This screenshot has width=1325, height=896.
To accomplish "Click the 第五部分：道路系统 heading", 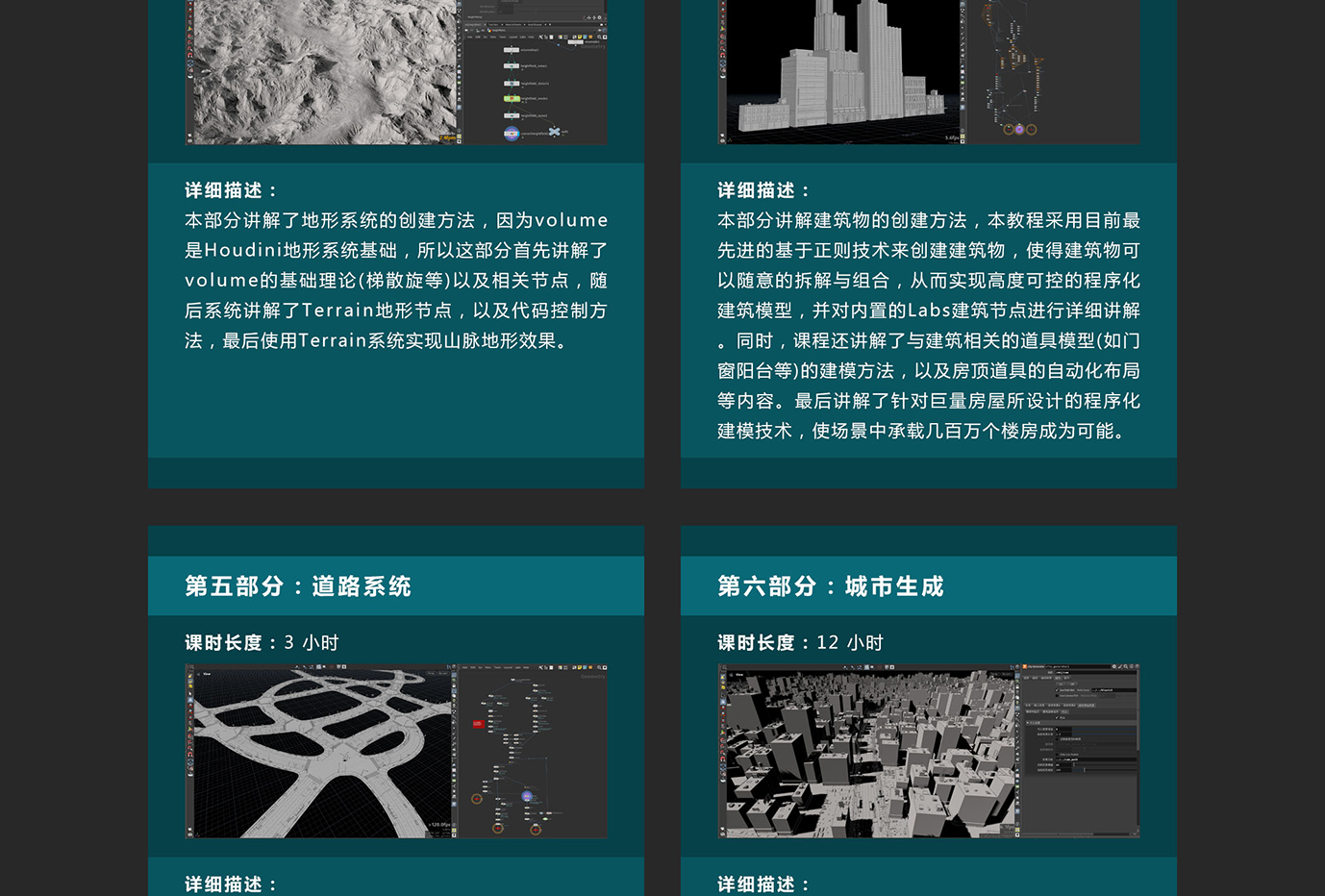I will pos(297,586).
